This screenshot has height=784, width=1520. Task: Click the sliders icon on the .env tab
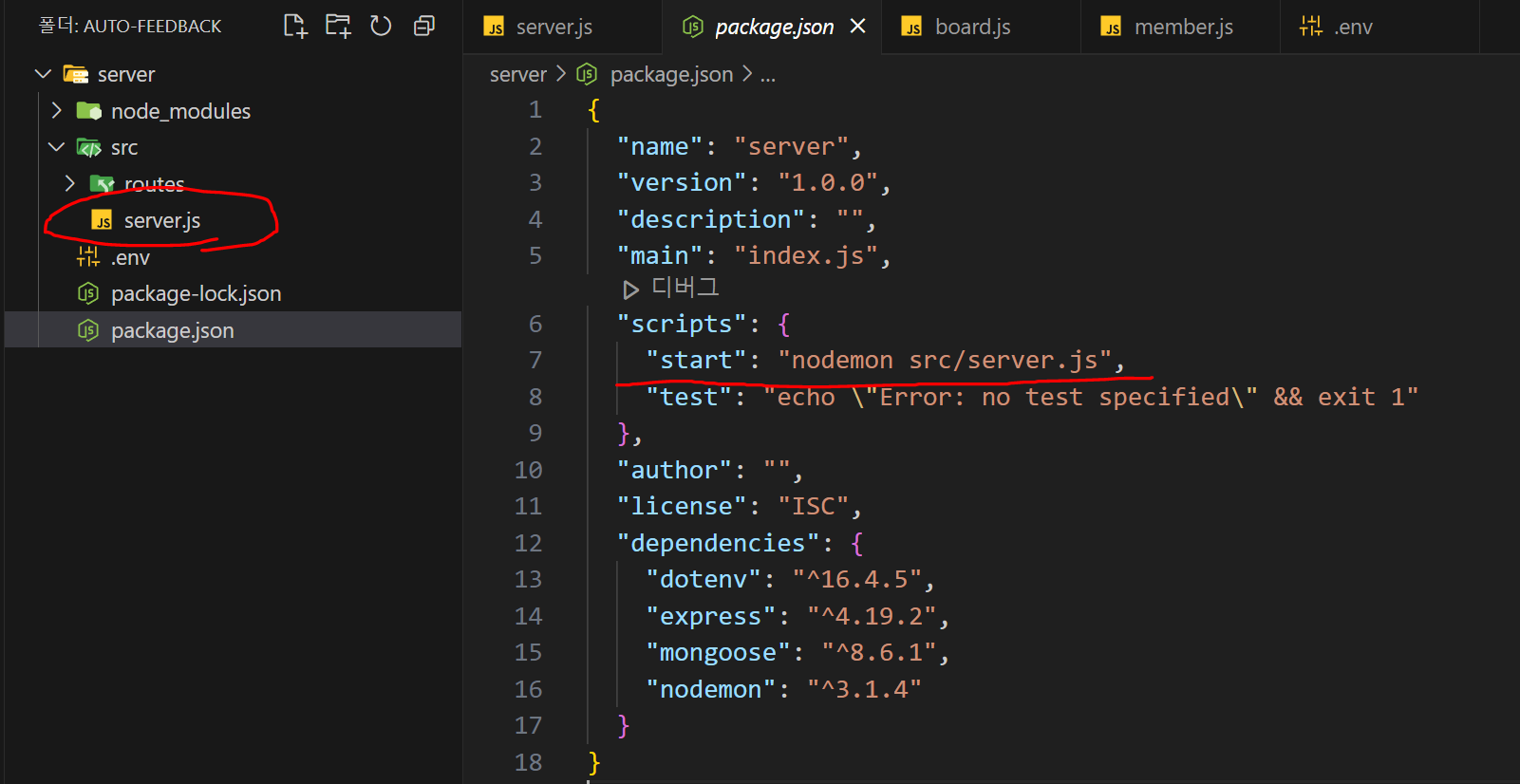tap(1311, 27)
